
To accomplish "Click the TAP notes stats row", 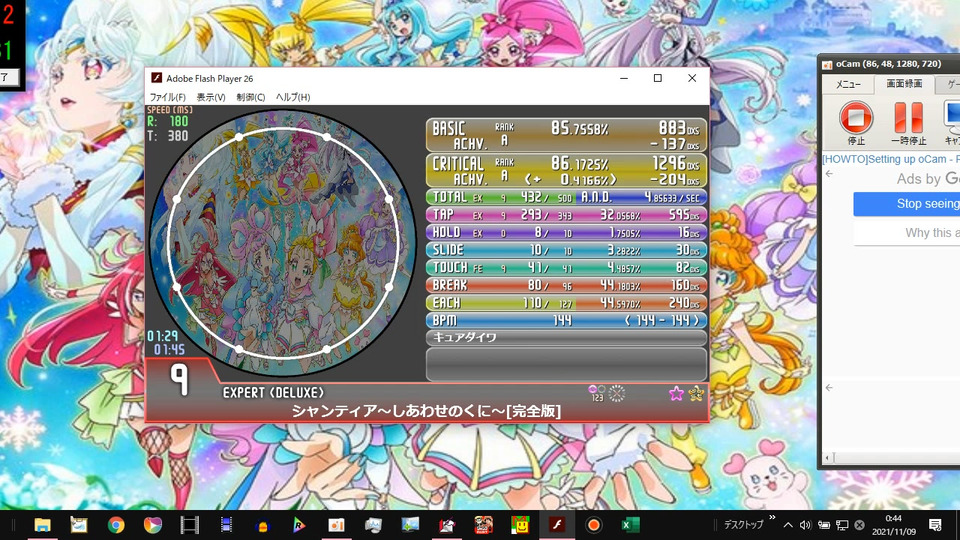I will pyautogui.click(x=566, y=215).
